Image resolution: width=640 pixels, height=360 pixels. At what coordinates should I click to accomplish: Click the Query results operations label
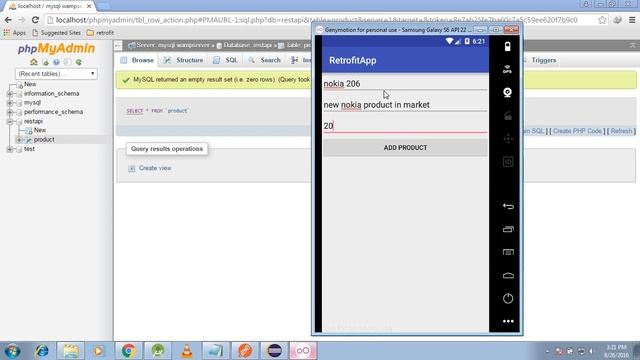coord(167,149)
